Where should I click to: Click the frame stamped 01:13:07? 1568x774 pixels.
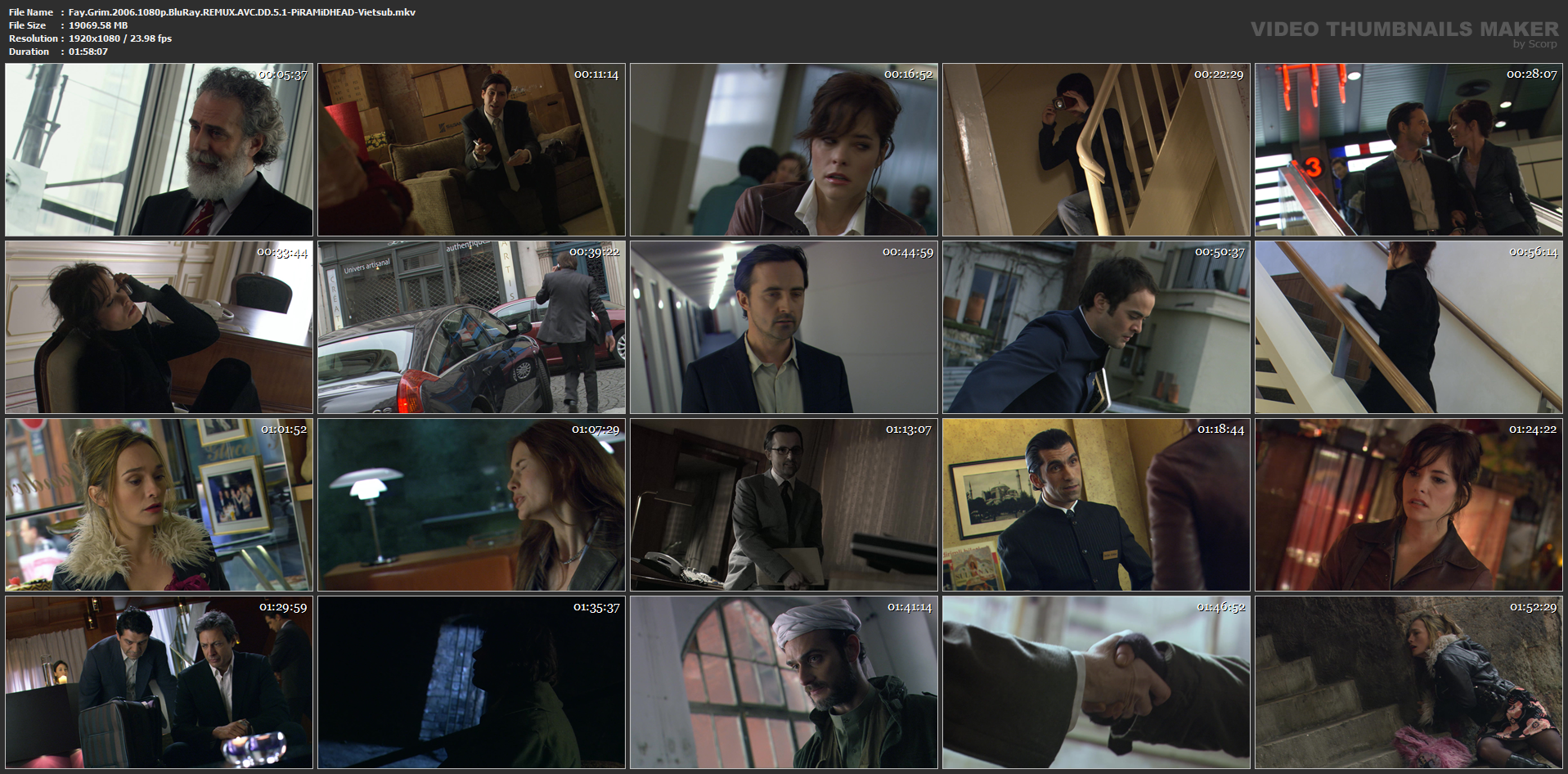click(x=784, y=505)
